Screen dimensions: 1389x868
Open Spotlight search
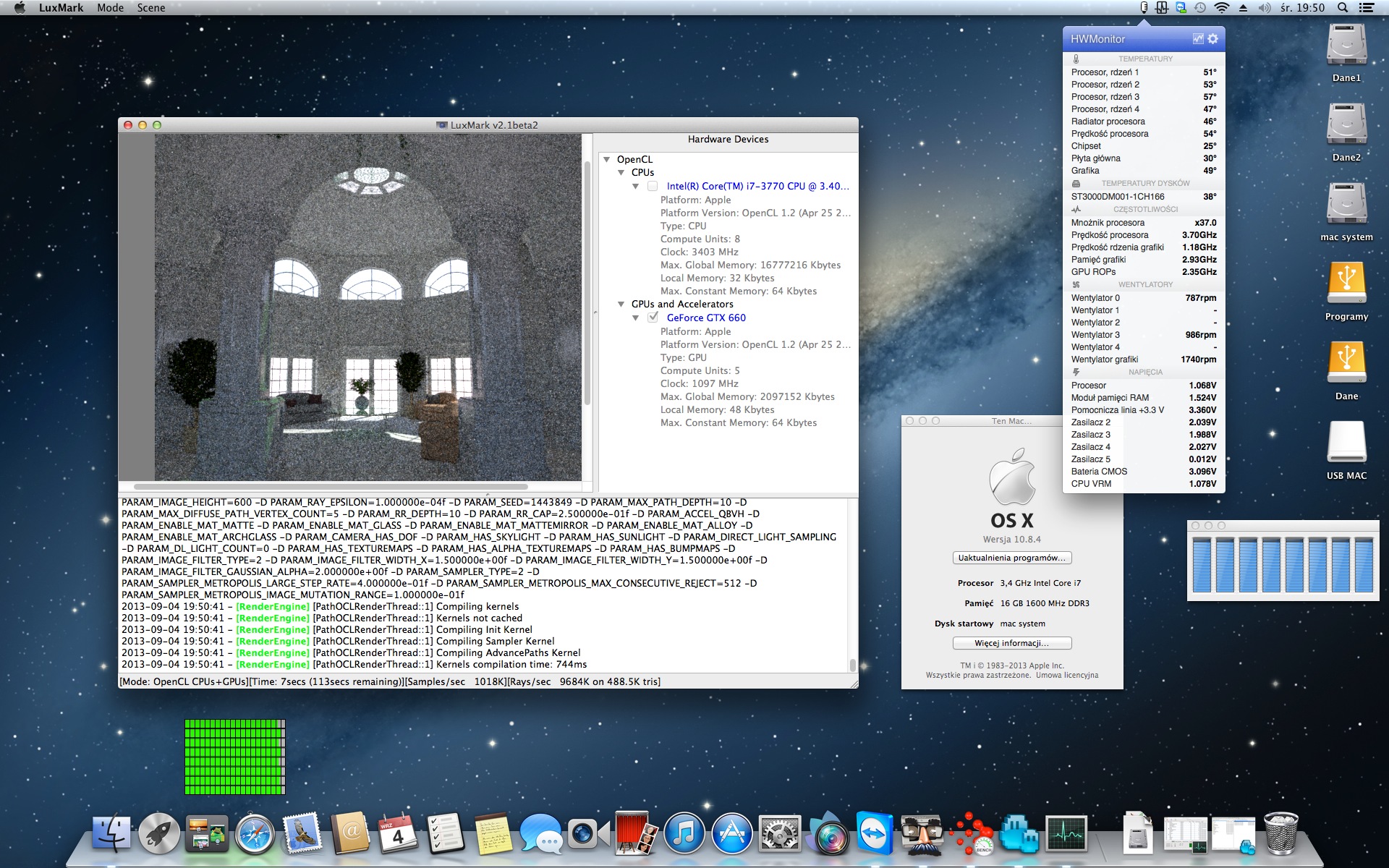1343,8
